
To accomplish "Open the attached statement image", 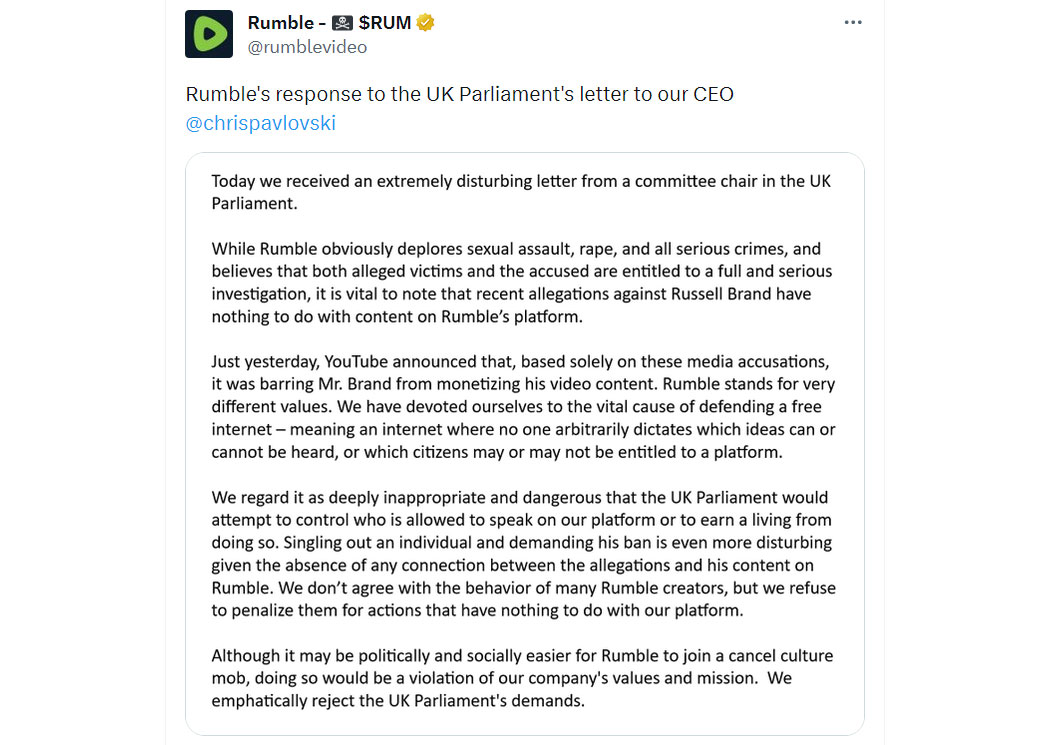I will (x=525, y=444).
